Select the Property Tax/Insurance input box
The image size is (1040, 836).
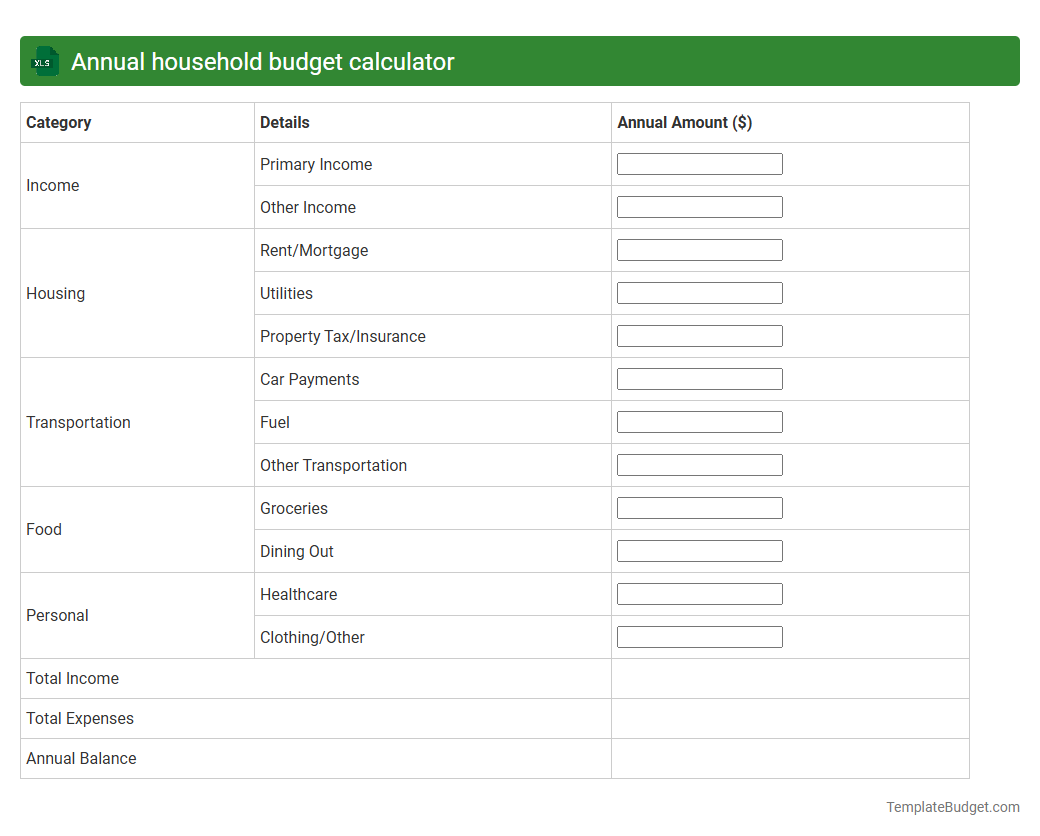pyautogui.click(x=699, y=335)
